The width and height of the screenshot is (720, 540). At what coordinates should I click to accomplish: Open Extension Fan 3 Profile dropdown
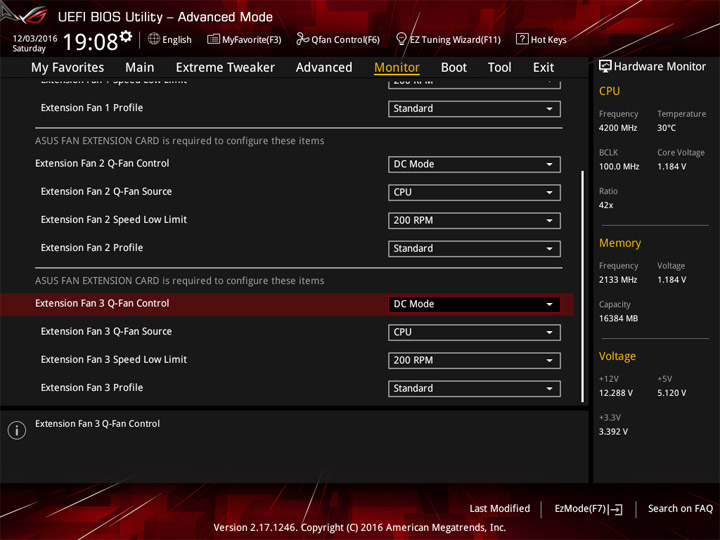tap(474, 388)
